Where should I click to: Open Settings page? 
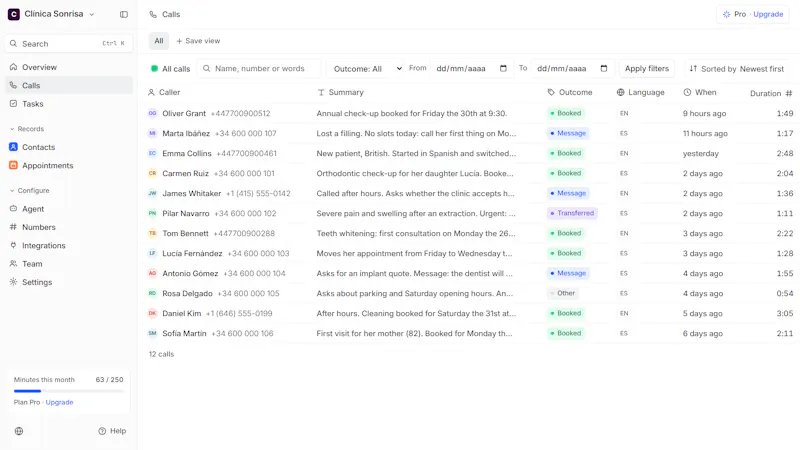(69, 282)
